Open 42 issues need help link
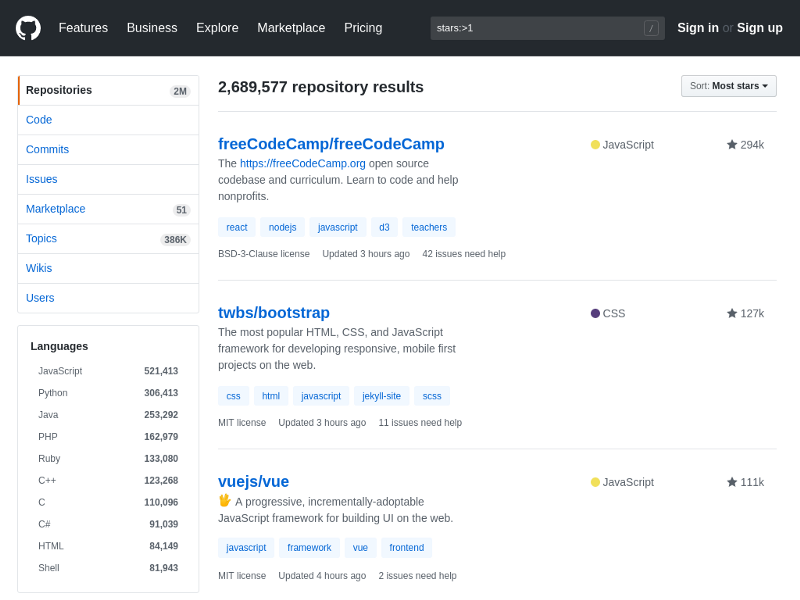This screenshot has height=600, width=800. [x=464, y=254]
